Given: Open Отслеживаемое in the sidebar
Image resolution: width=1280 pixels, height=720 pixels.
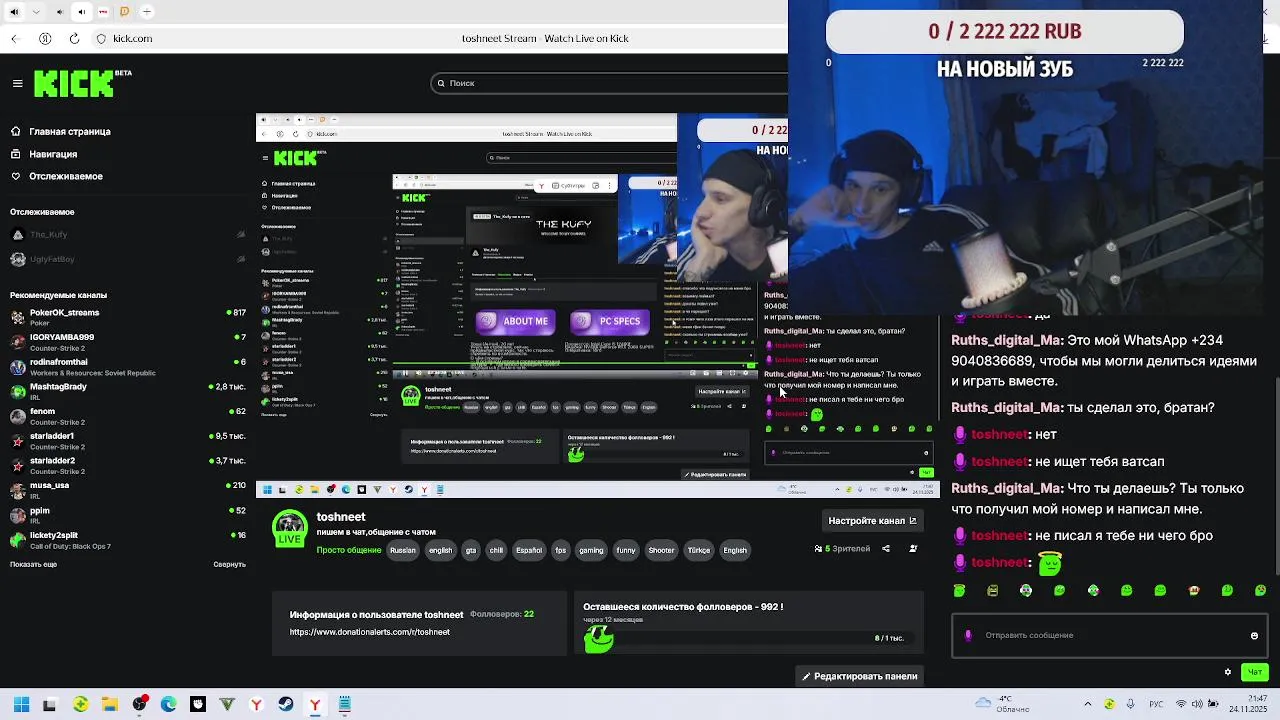Looking at the screenshot, I should click(x=66, y=176).
